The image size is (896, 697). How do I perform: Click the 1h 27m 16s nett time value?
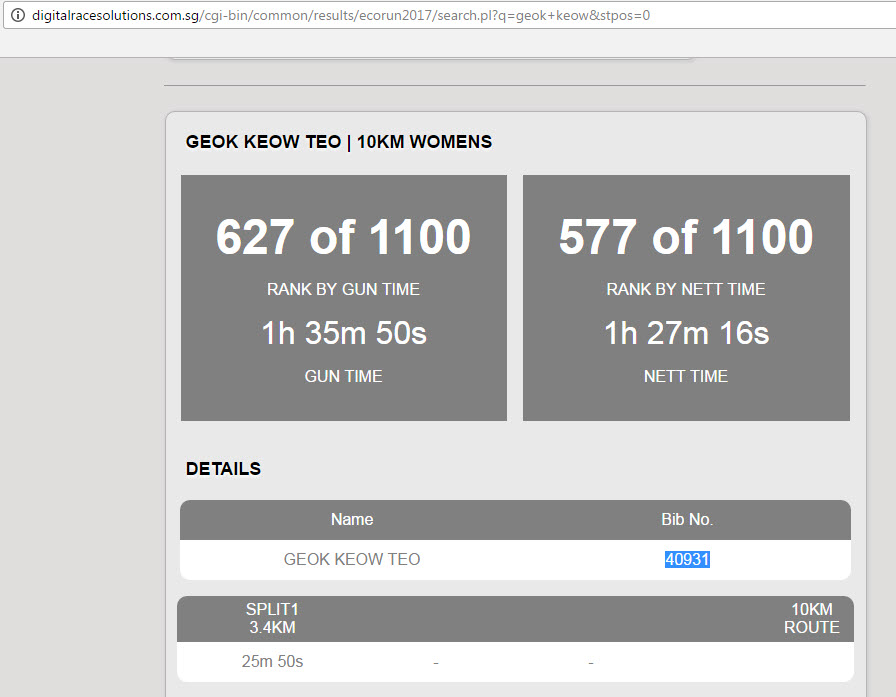coord(685,333)
